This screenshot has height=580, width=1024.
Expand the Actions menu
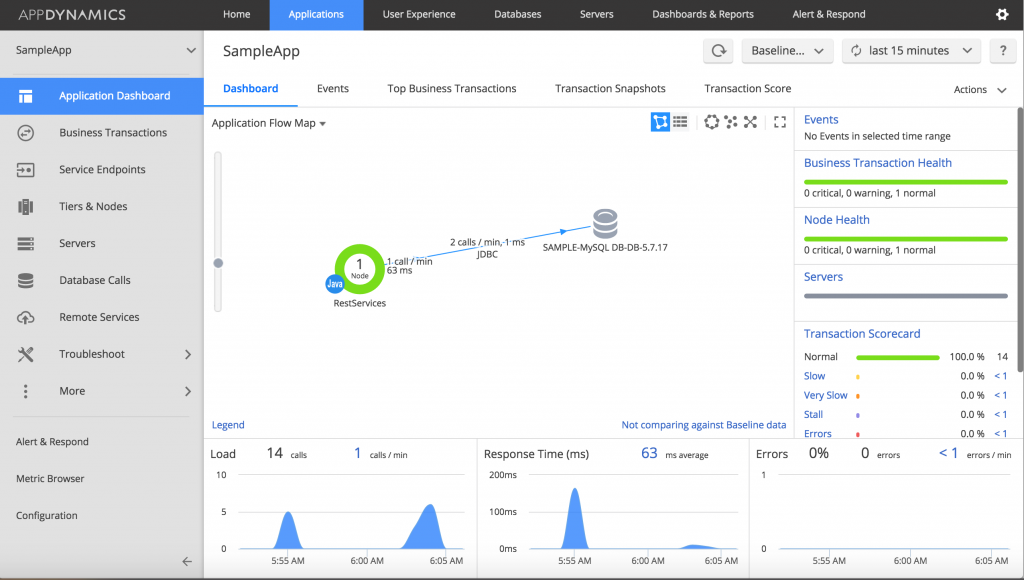point(979,90)
